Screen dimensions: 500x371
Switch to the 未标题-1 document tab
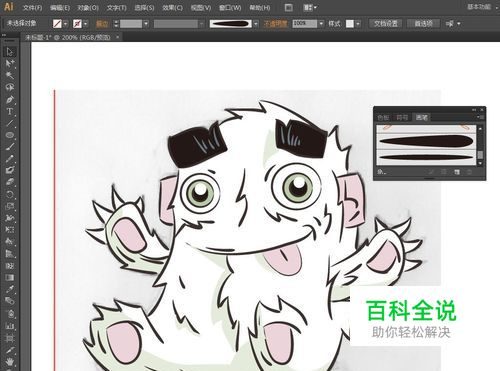[x=68, y=37]
